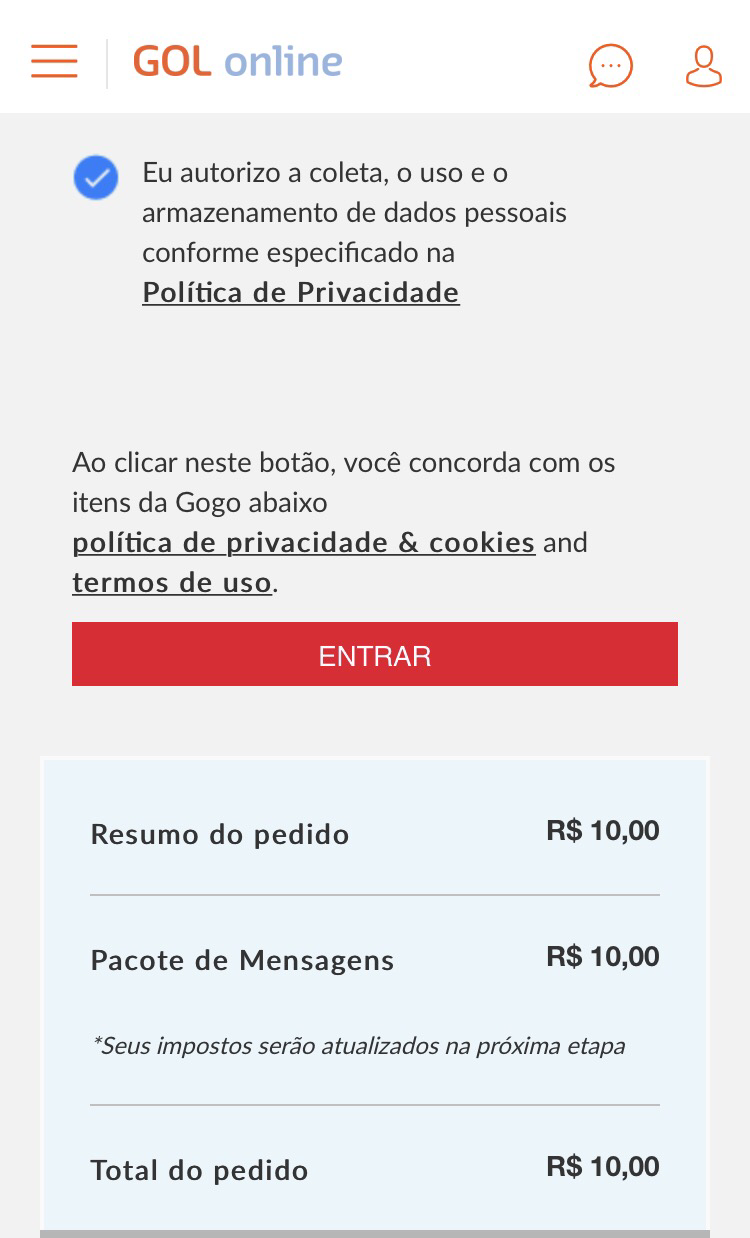Viewport: 750px width, 1238px height.
Task: Click the orange GOL logo text
Action: click(172, 62)
